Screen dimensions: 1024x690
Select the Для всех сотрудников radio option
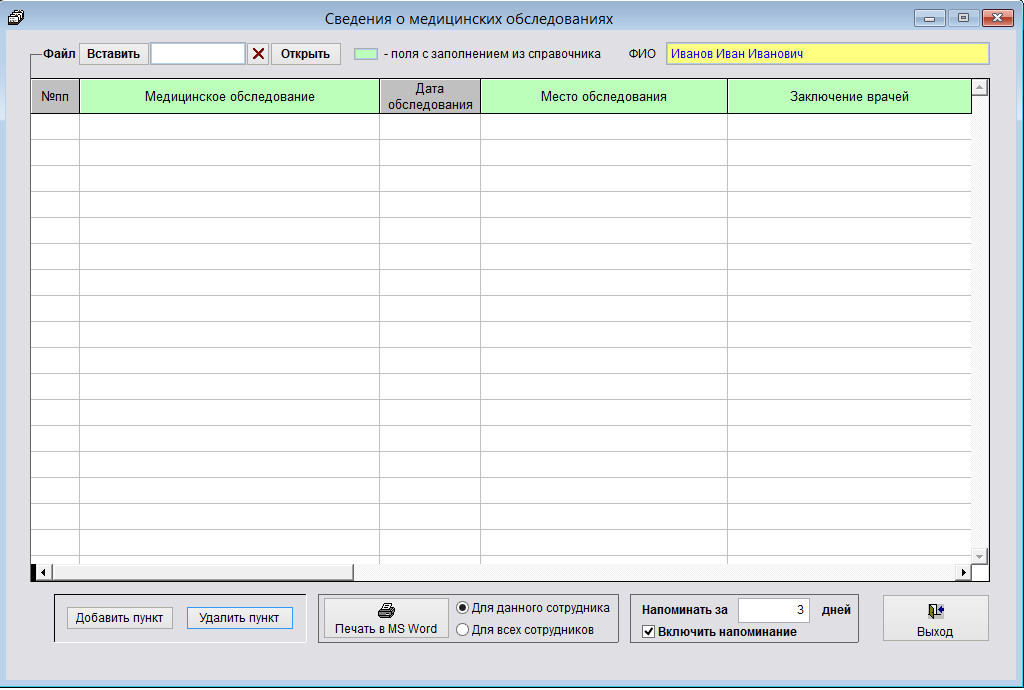[x=462, y=630]
